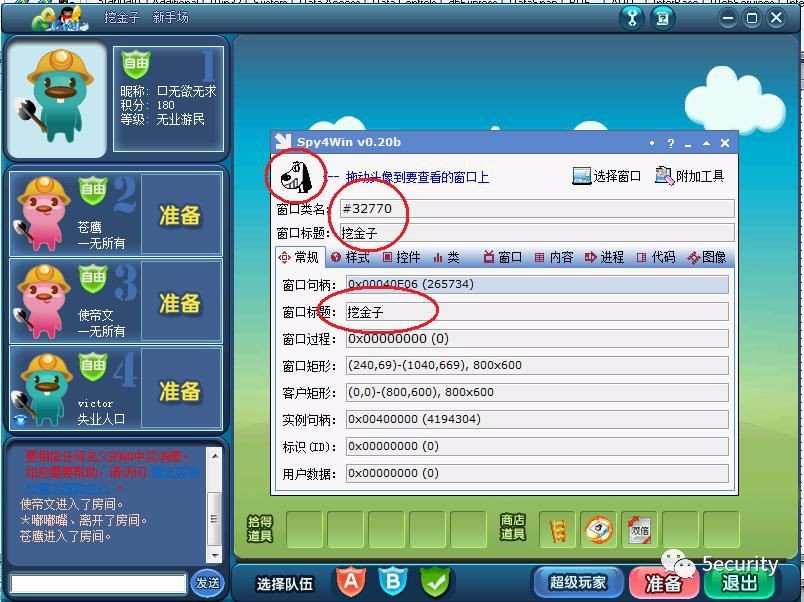Open the 图像 tab
The height and width of the screenshot is (602, 804).
click(707, 257)
